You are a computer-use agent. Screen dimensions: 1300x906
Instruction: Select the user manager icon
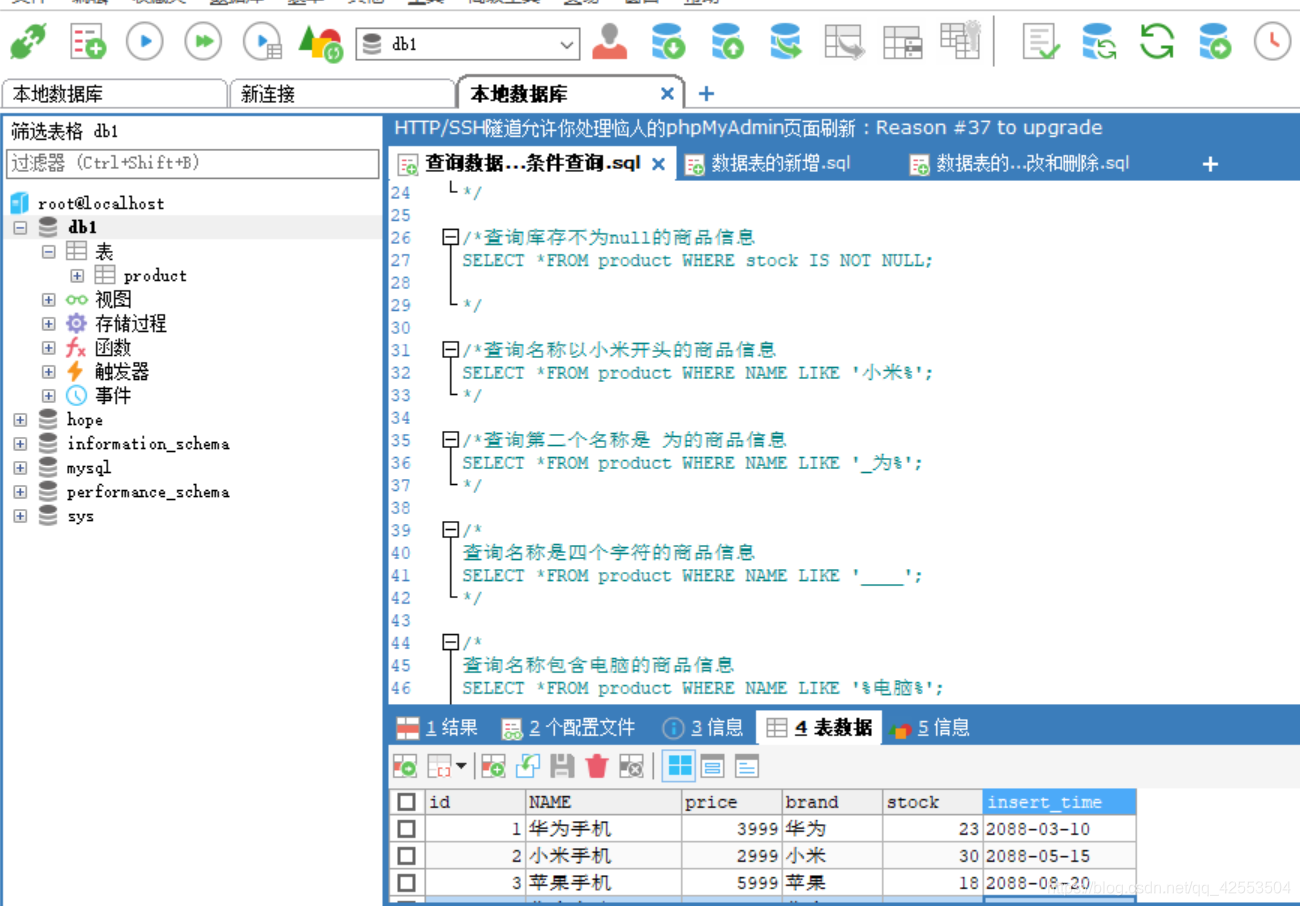610,43
